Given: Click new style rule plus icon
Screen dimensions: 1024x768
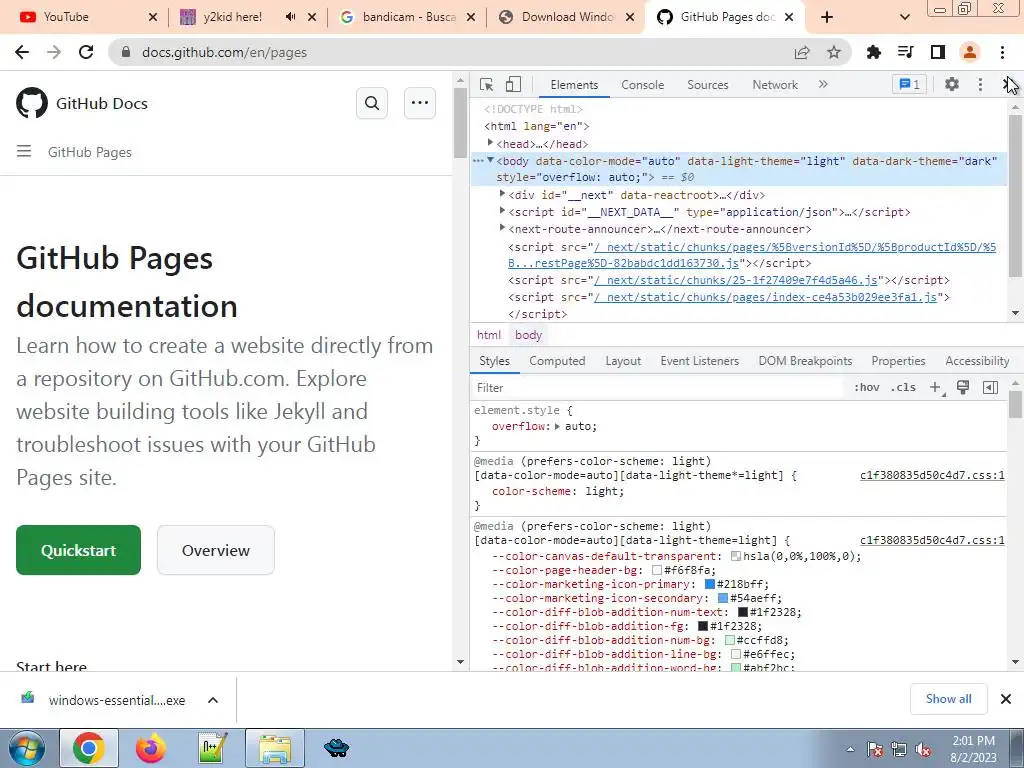Looking at the screenshot, I should 936,387.
